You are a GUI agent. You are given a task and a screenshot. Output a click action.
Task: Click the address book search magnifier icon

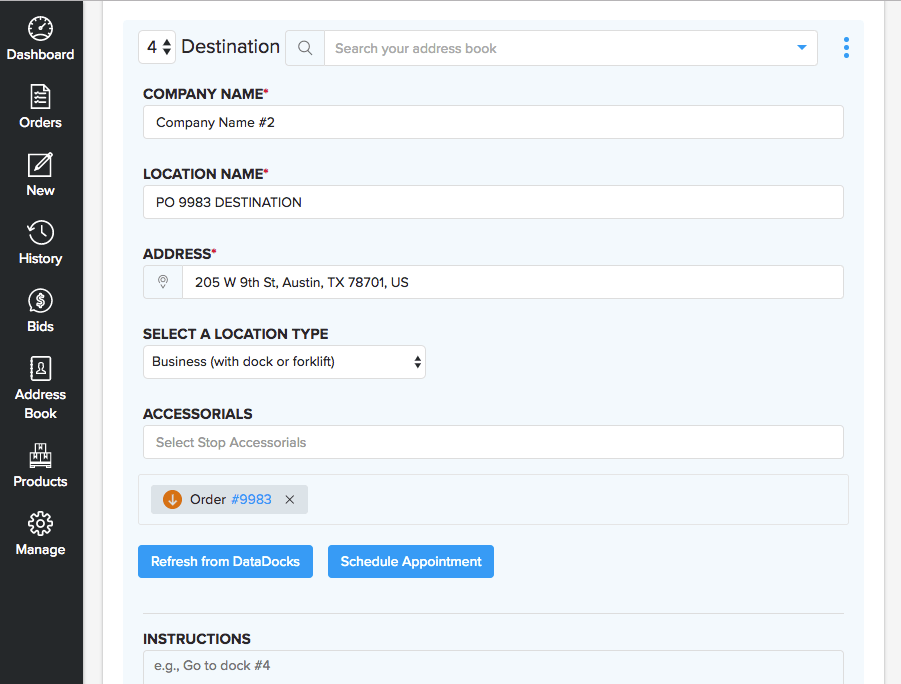coord(305,48)
